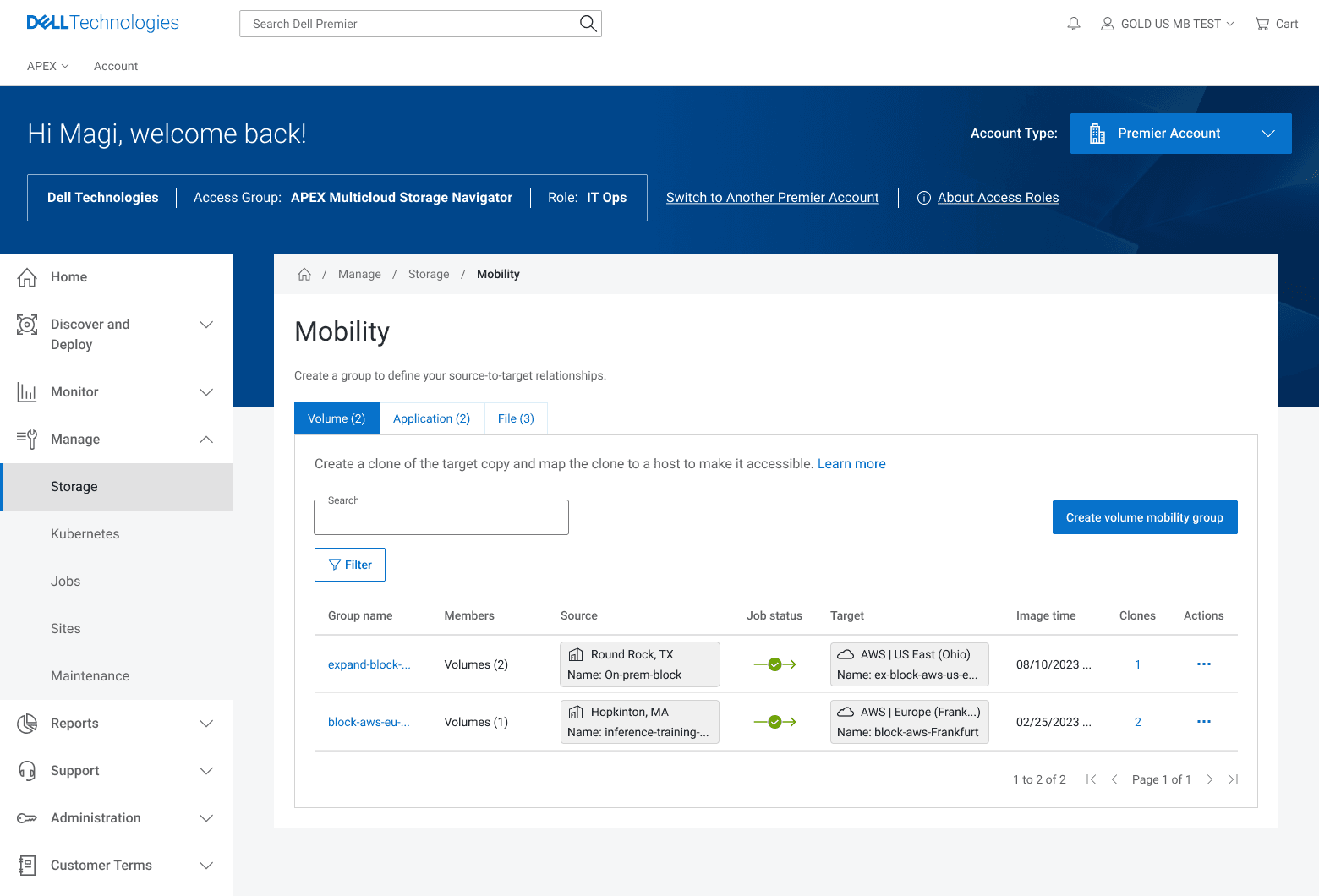Click job status icon for expand-block row
The width and height of the screenshot is (1319, 896).
click(x=774, y=664)
